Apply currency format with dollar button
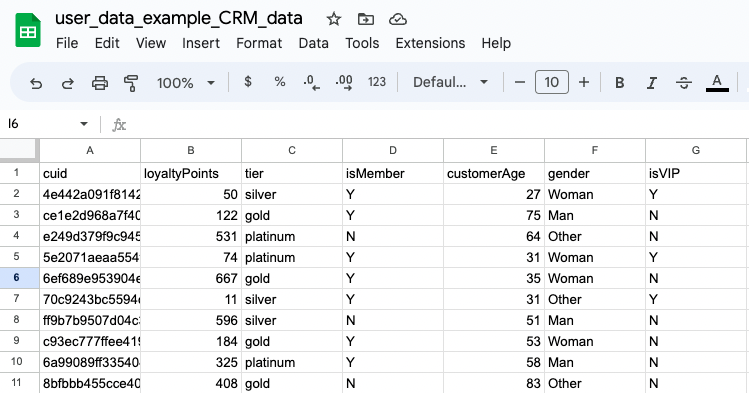 (x=247, y=82)
